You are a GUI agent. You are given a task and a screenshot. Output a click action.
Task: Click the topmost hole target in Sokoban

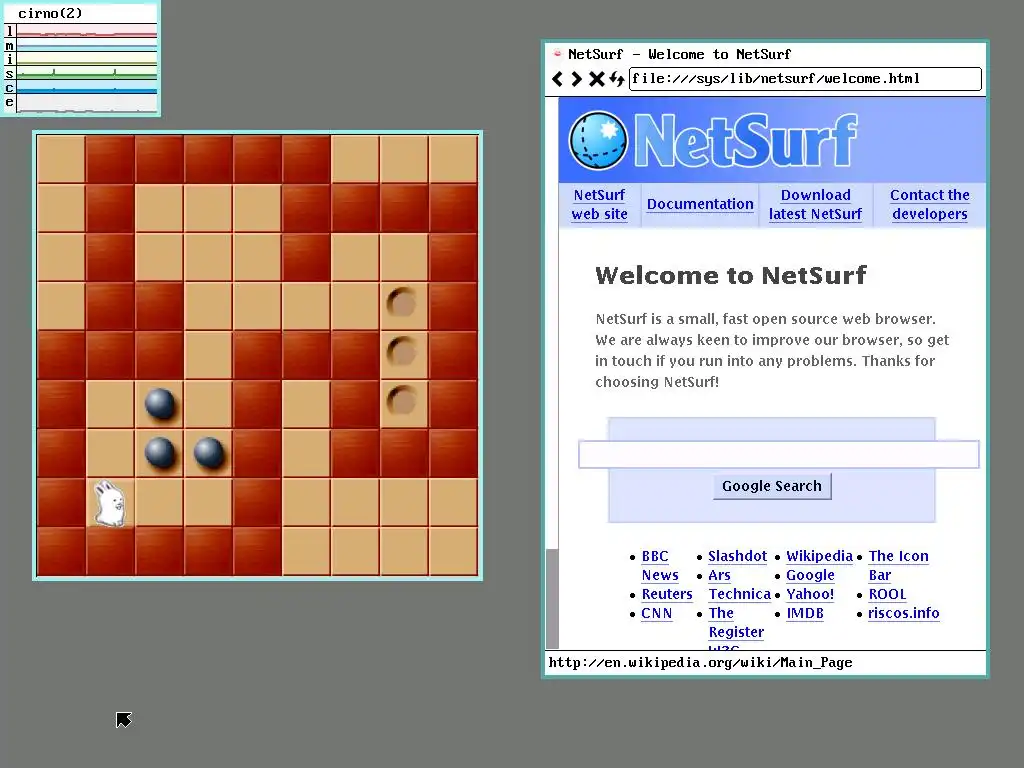pyautogui.click(x=402, y=303)
